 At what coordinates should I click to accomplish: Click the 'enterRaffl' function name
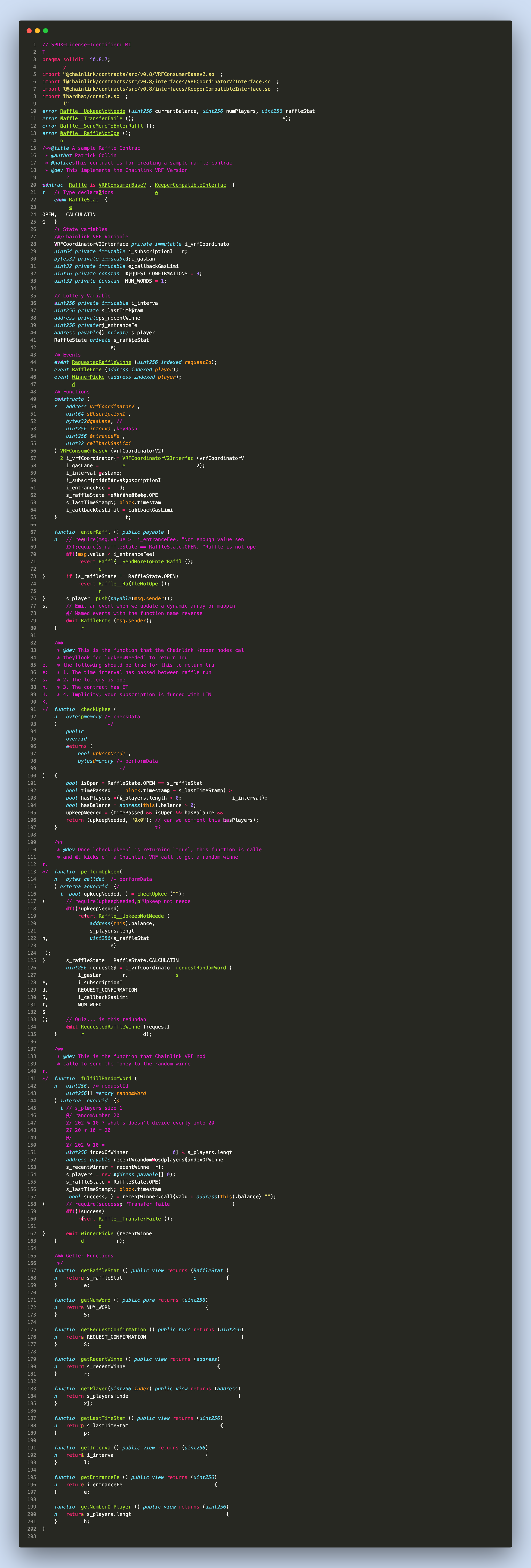click(x=96, y=532)
